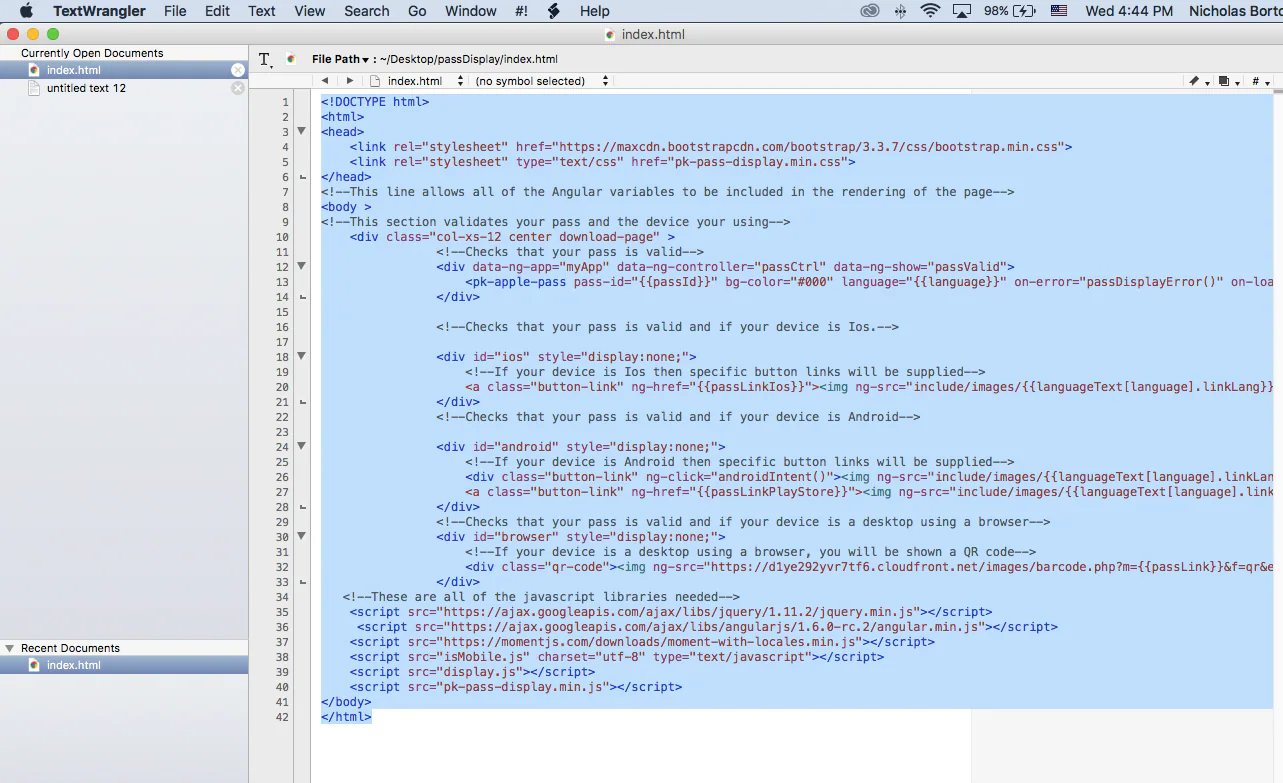1283x783 pixels.
Task: Open the scripts menu icon
Action: point(553,11)
